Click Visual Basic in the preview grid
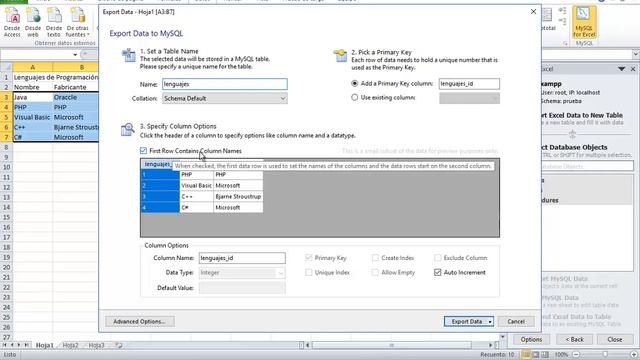Screen dimensions: 640x360 [196, 185]
